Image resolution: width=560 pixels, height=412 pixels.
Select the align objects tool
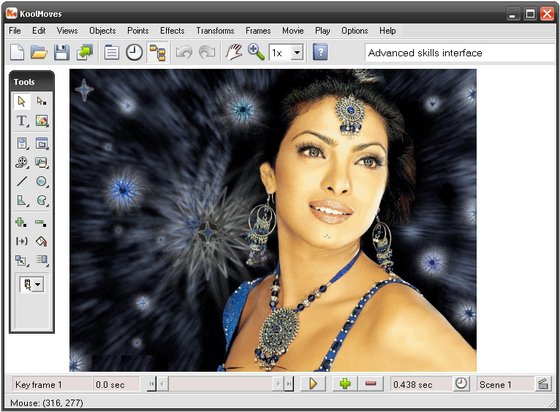tap(41, 259)
